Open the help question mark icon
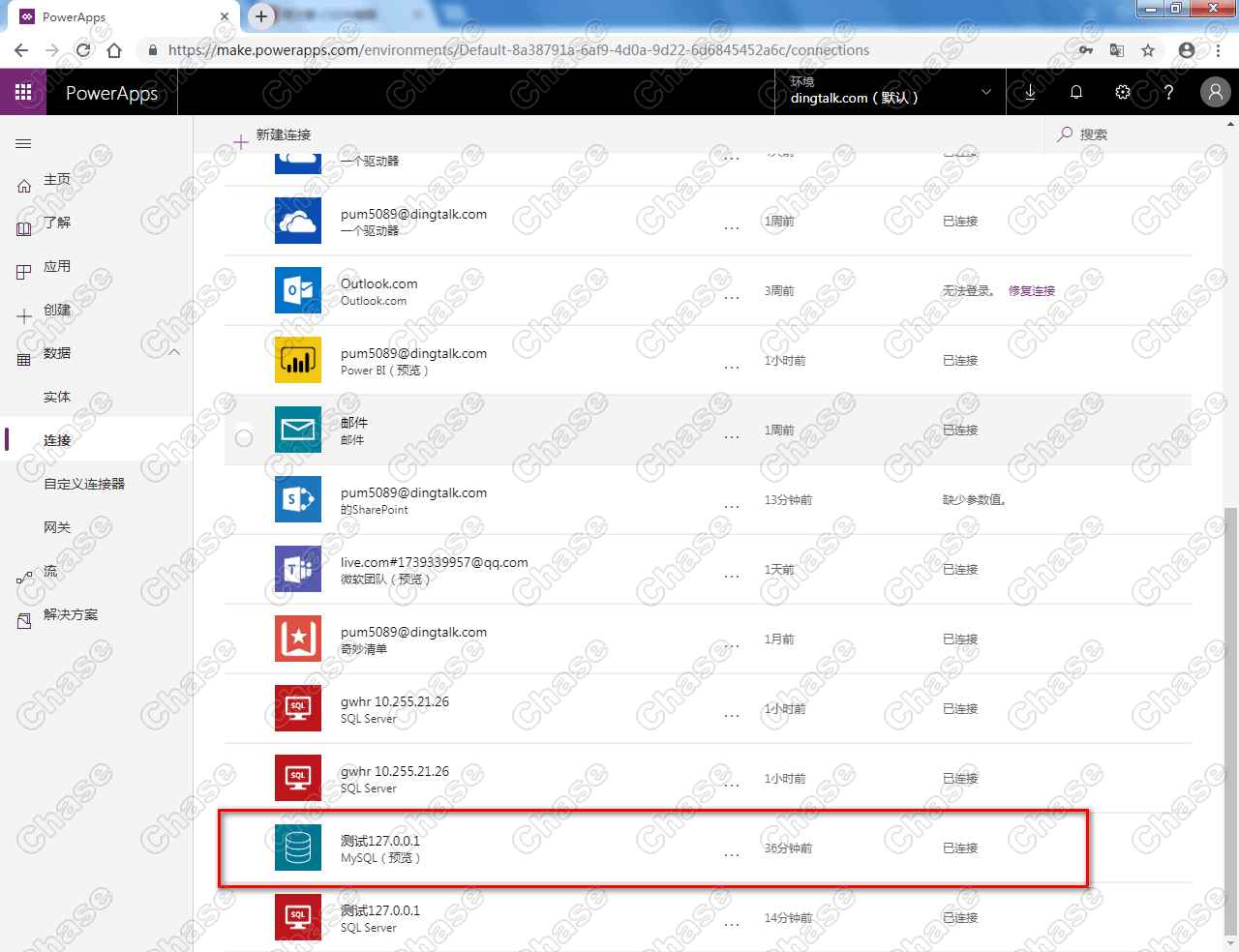Screen dimensions: 1239x952 (1168, 92)
